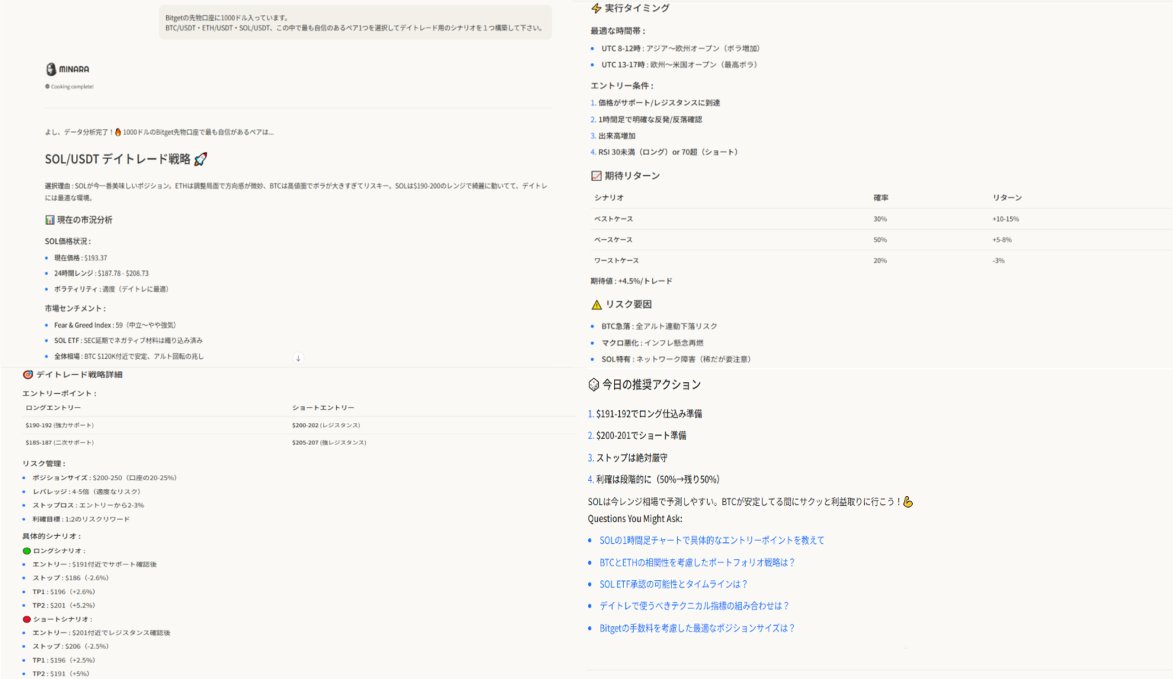Click the 利確は段階的に action
The image size is (1173, 679).
(658, 479)
